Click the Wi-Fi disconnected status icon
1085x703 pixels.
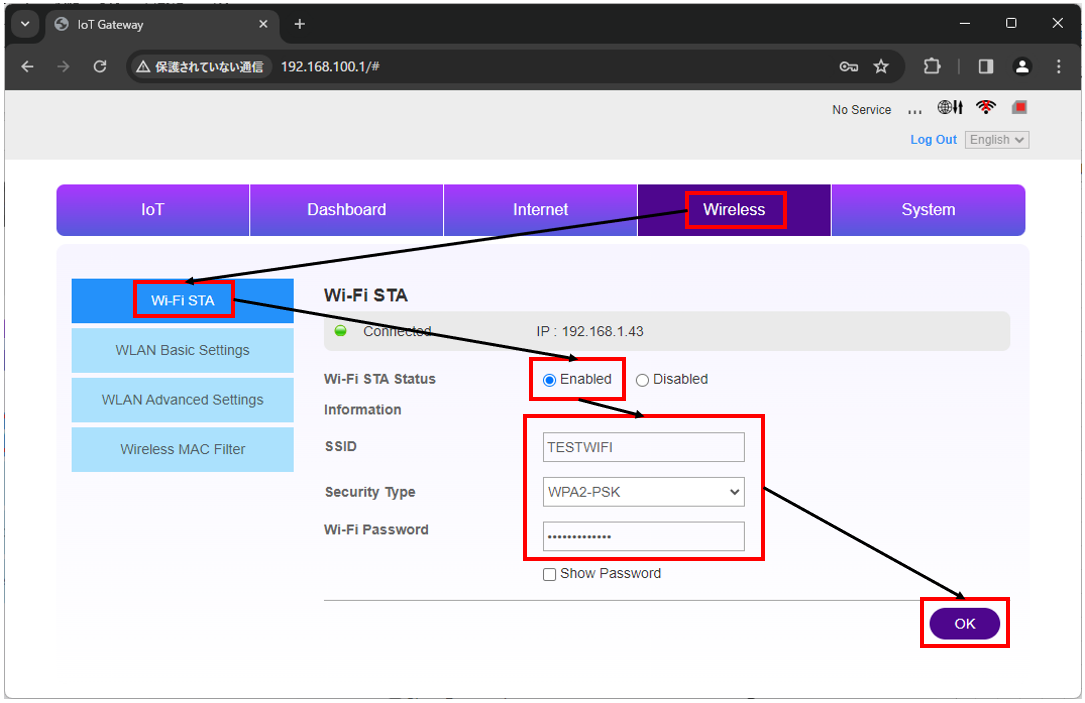(x=987, y=108)
